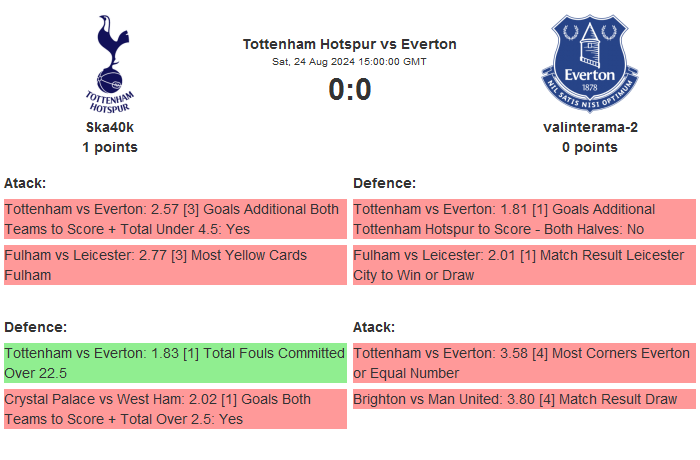Click the right Defence section heading
The height and width of the screenshot is (460, 700).
[384, 183]
